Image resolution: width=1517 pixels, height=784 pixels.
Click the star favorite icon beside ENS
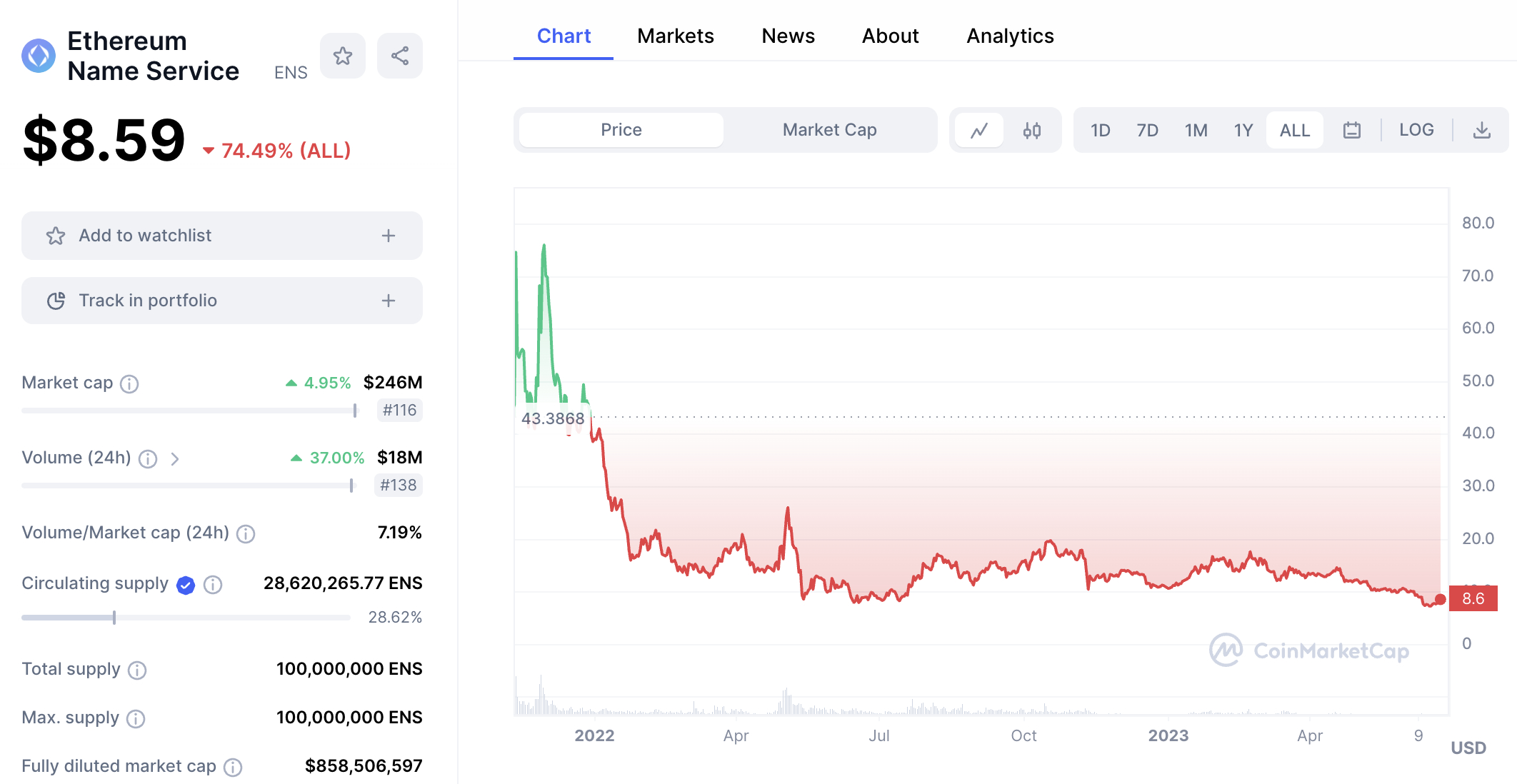tap(343, 56)
